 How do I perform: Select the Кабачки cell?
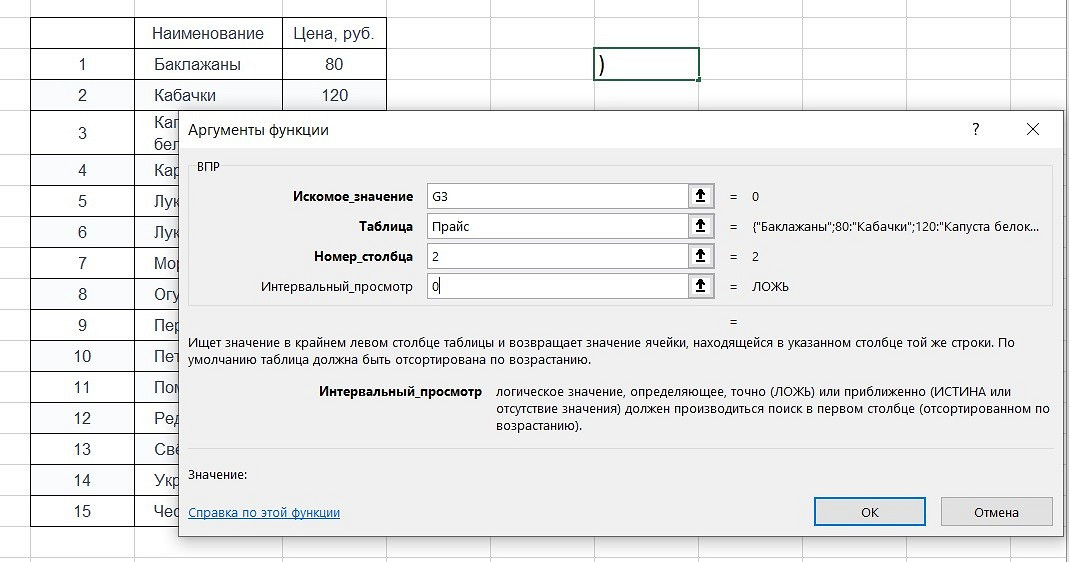coord(208,95)
